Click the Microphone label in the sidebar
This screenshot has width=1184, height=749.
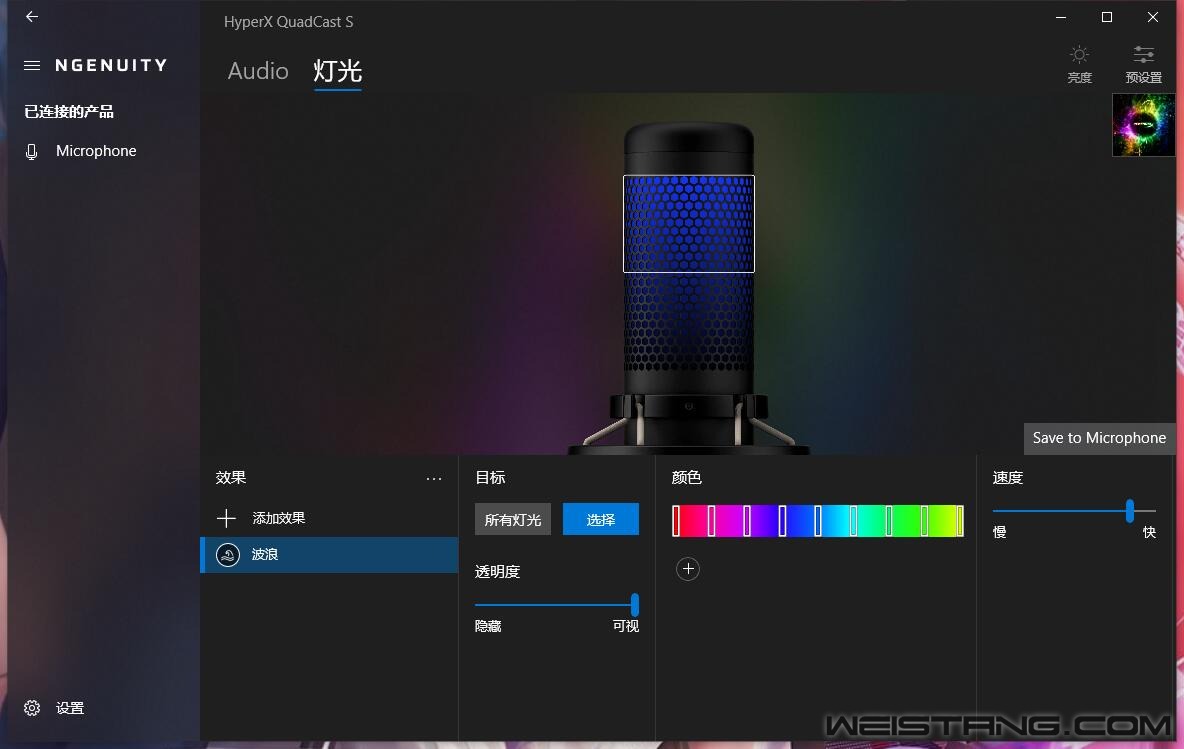[96, 151]
